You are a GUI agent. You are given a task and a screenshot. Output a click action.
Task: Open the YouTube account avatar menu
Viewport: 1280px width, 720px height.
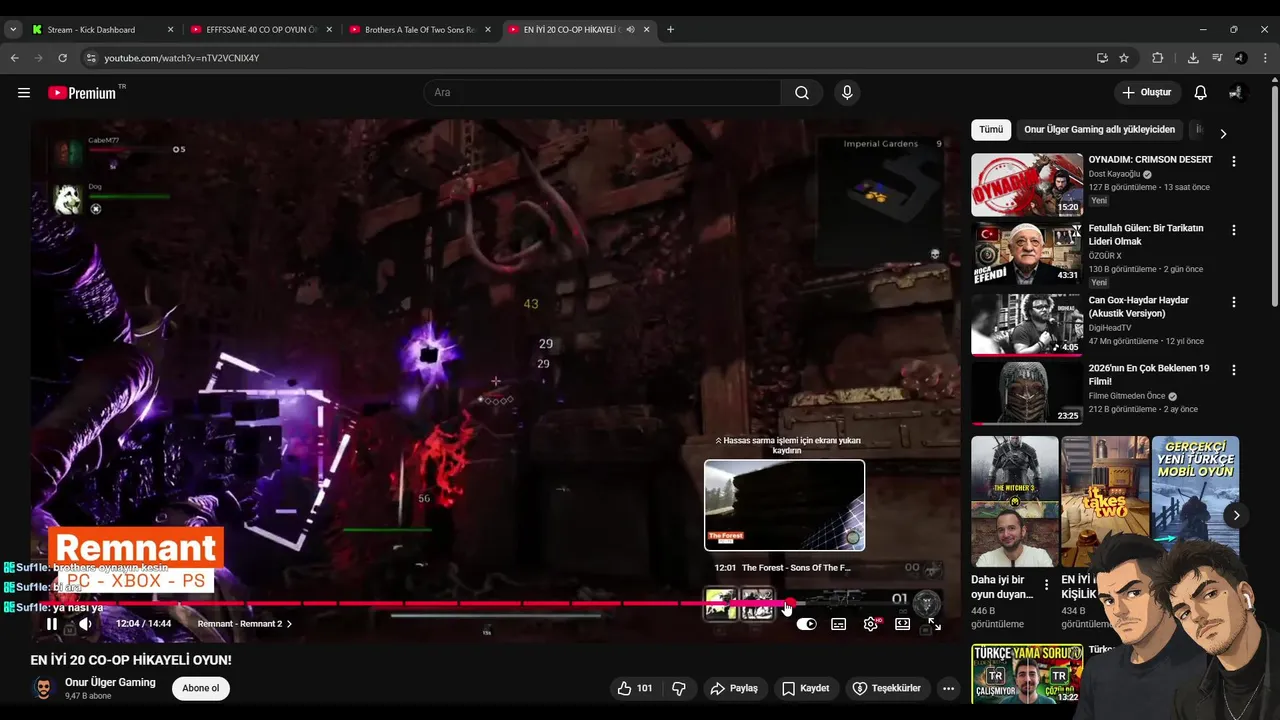(x=1237, y=93)
